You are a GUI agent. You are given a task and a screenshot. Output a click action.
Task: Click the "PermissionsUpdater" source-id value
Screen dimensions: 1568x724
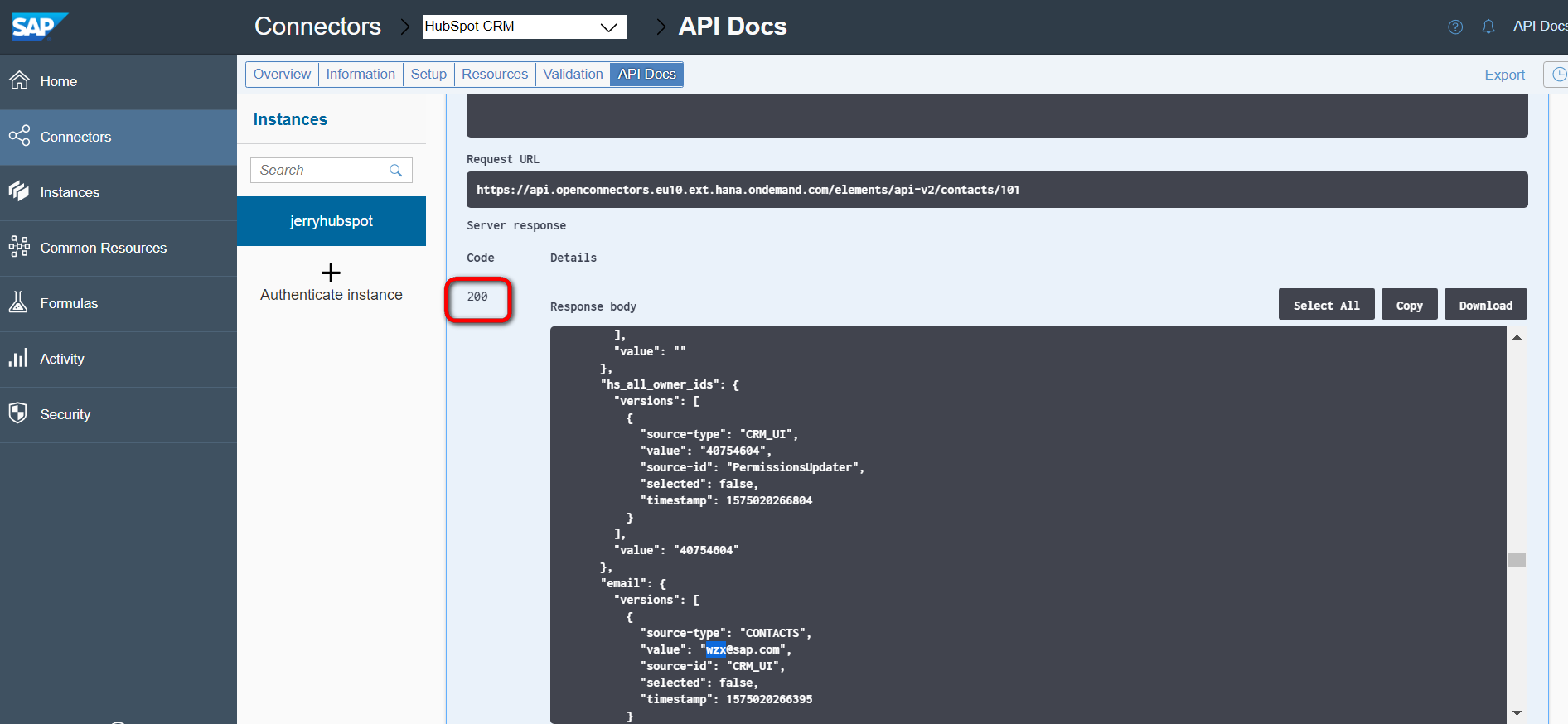(792, 467)
